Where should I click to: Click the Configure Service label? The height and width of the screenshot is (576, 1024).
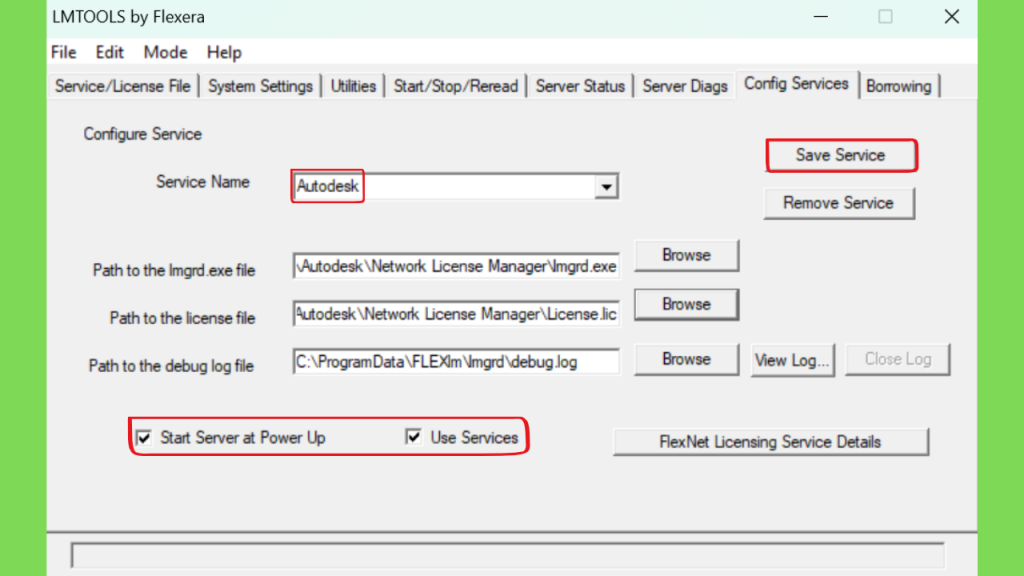pos(142,134)
